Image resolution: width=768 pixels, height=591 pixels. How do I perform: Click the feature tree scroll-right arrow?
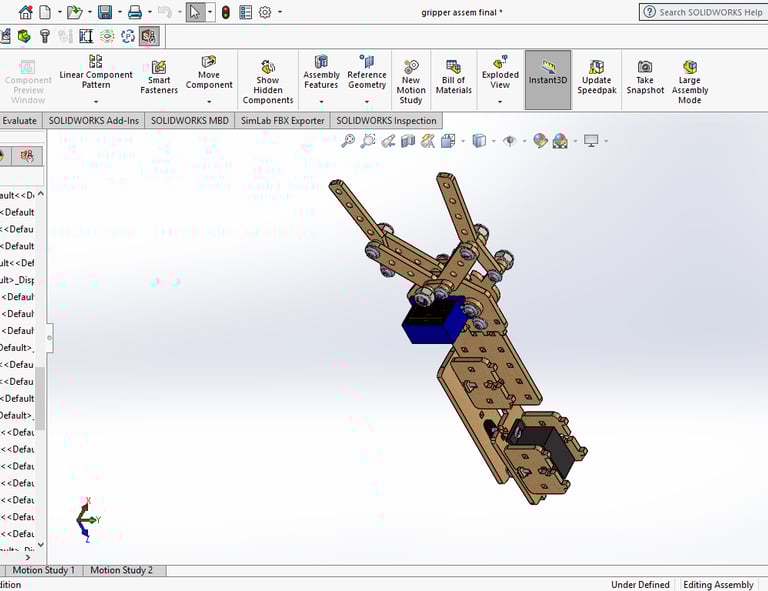pyautogui.click(x=28, y=557)
